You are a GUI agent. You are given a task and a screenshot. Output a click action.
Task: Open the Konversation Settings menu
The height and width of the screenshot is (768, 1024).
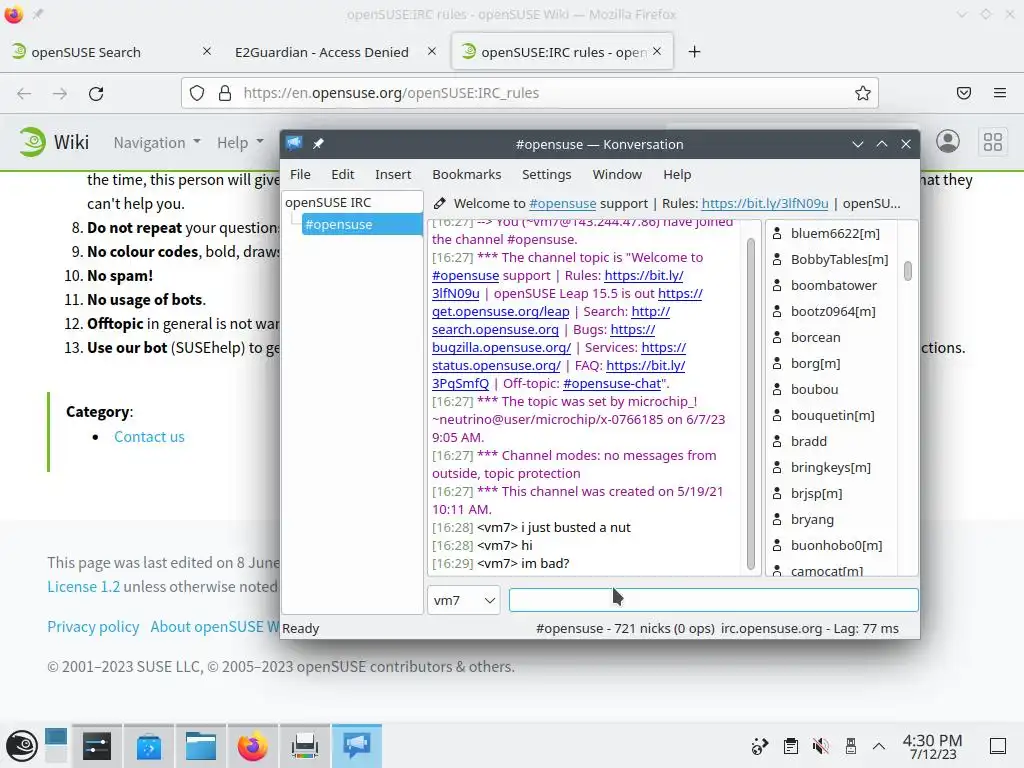click(x=547, y=174)
